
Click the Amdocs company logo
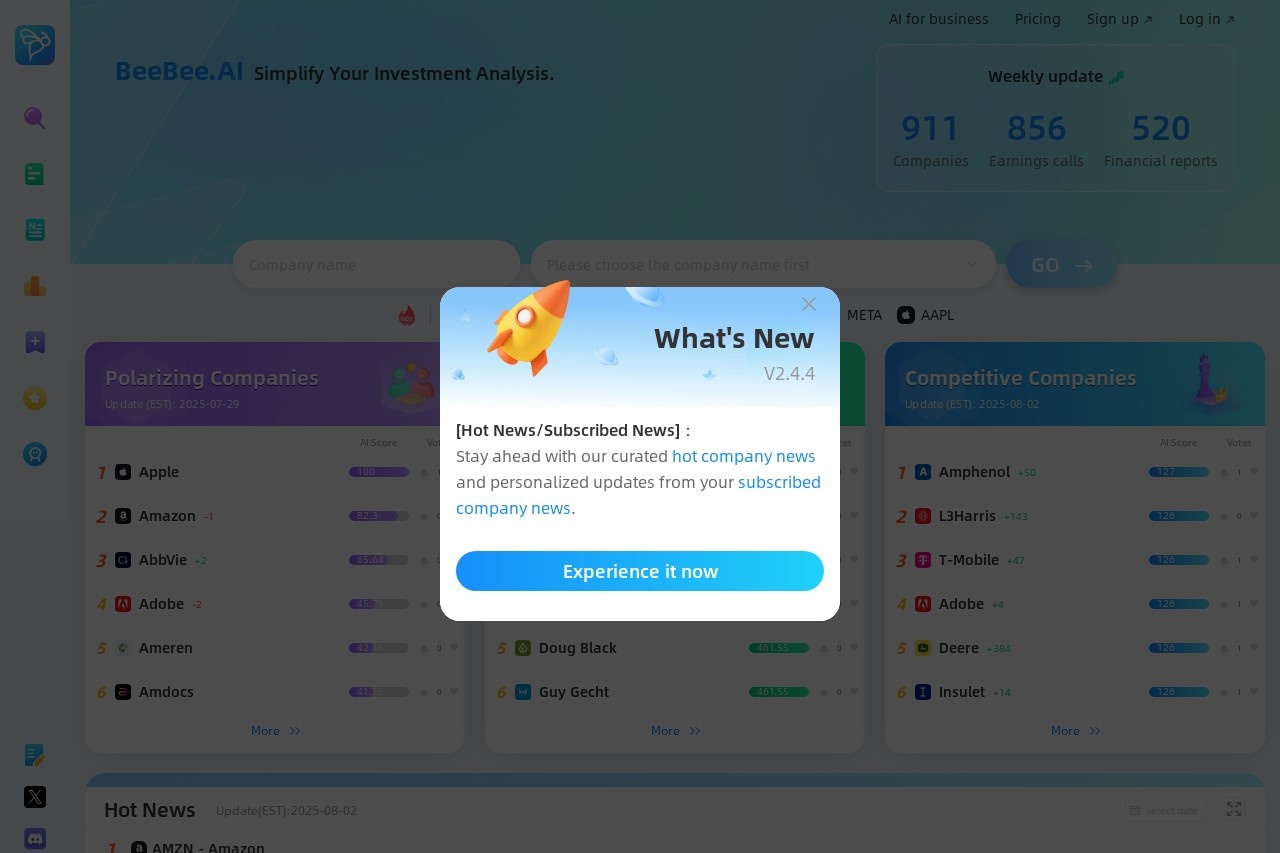click(123, 692)
